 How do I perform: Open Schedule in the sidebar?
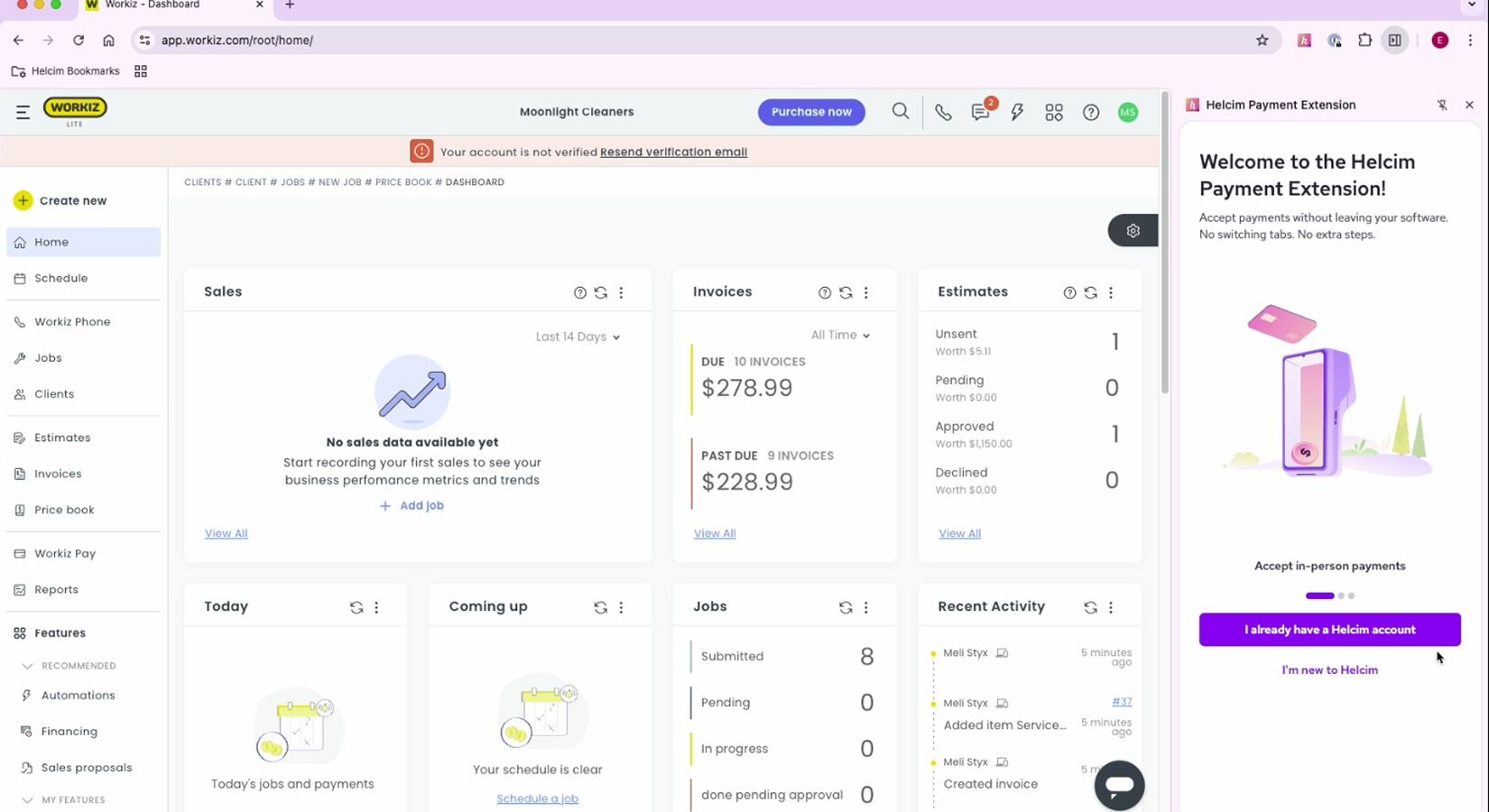pyautogui.click(x=60, y=278)
